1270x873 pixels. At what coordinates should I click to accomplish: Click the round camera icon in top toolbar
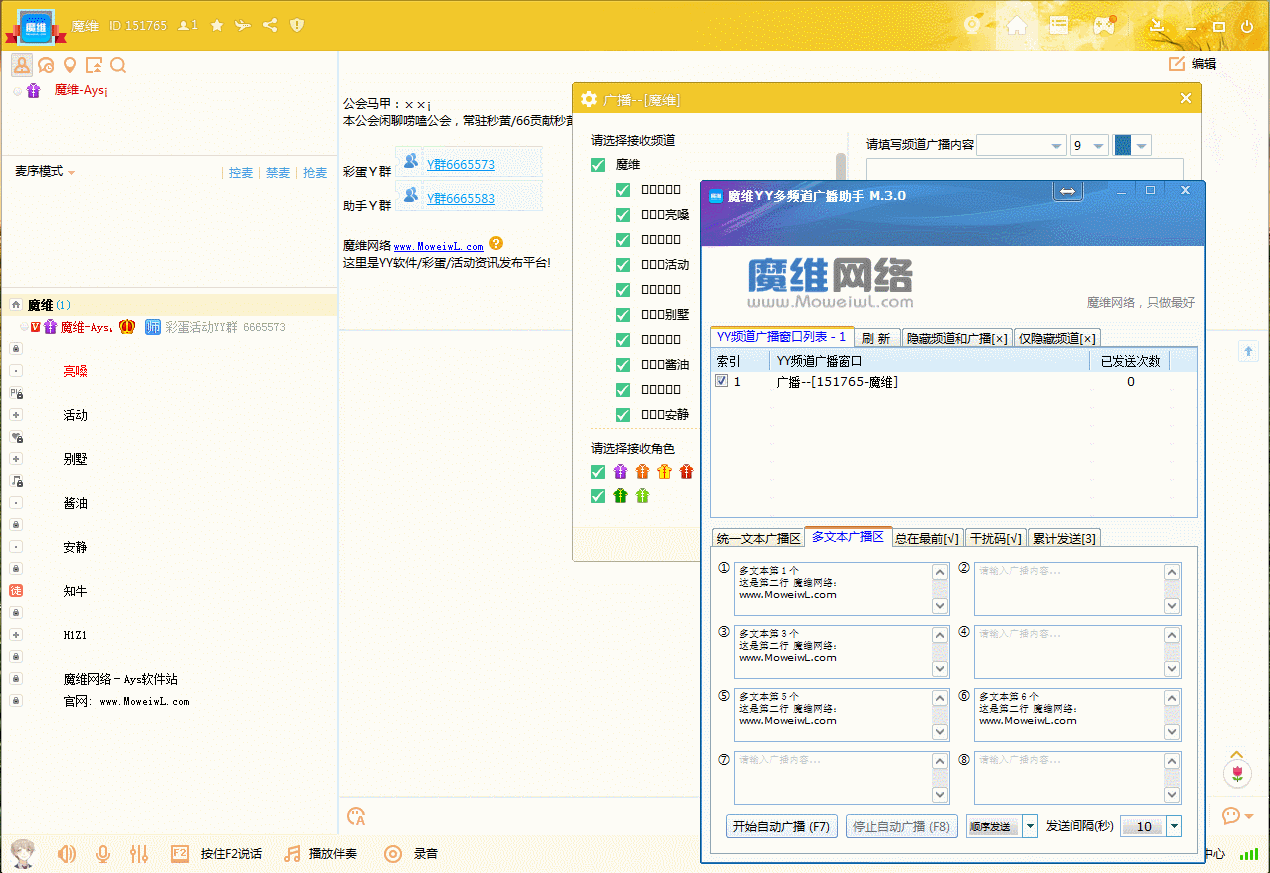pyautogui.click(x=972, y=26)
